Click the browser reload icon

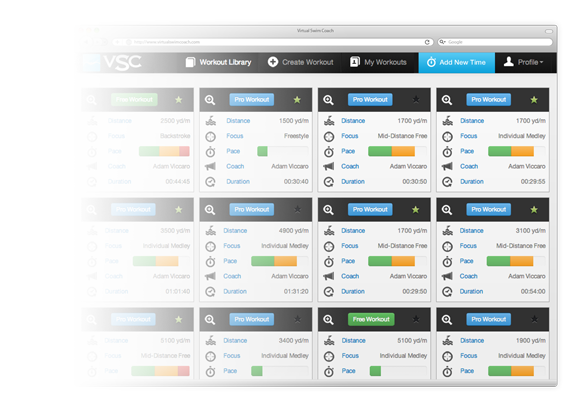(427, 42)
